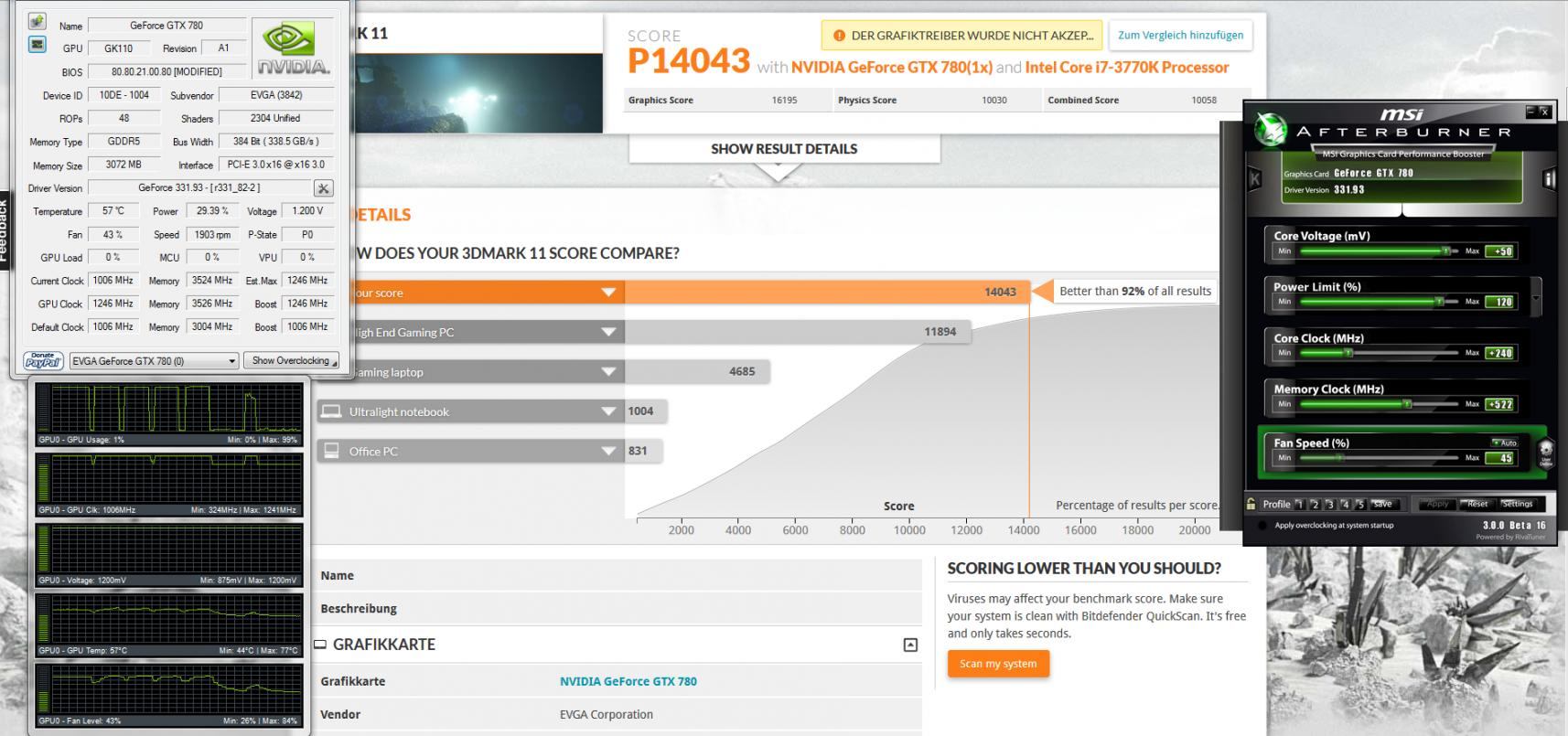Screen dimensions: 1568x736
Task: Click the User Define fan button
Action: (1546, 453)
